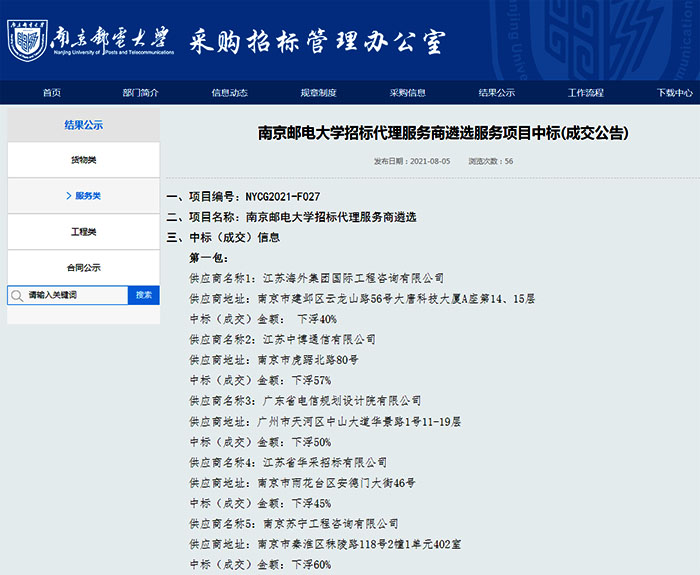This screenshot has width=700, height=575.
Task: Open 工程类 in the sidebar list
Action: 84,232
